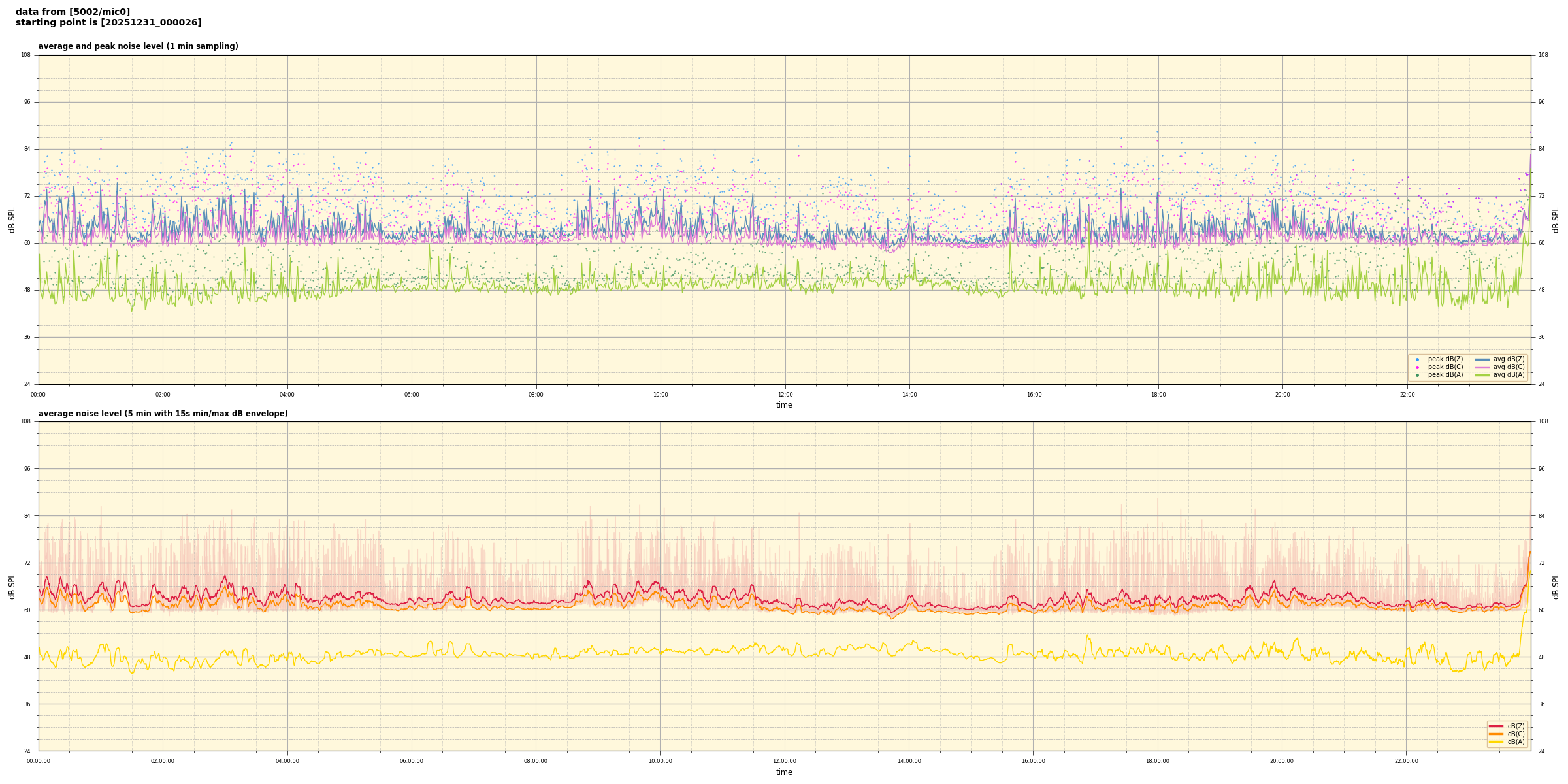Click the '5 min with 15s min/max' chart title
The image size is (1568, 784).
[163, 414]
